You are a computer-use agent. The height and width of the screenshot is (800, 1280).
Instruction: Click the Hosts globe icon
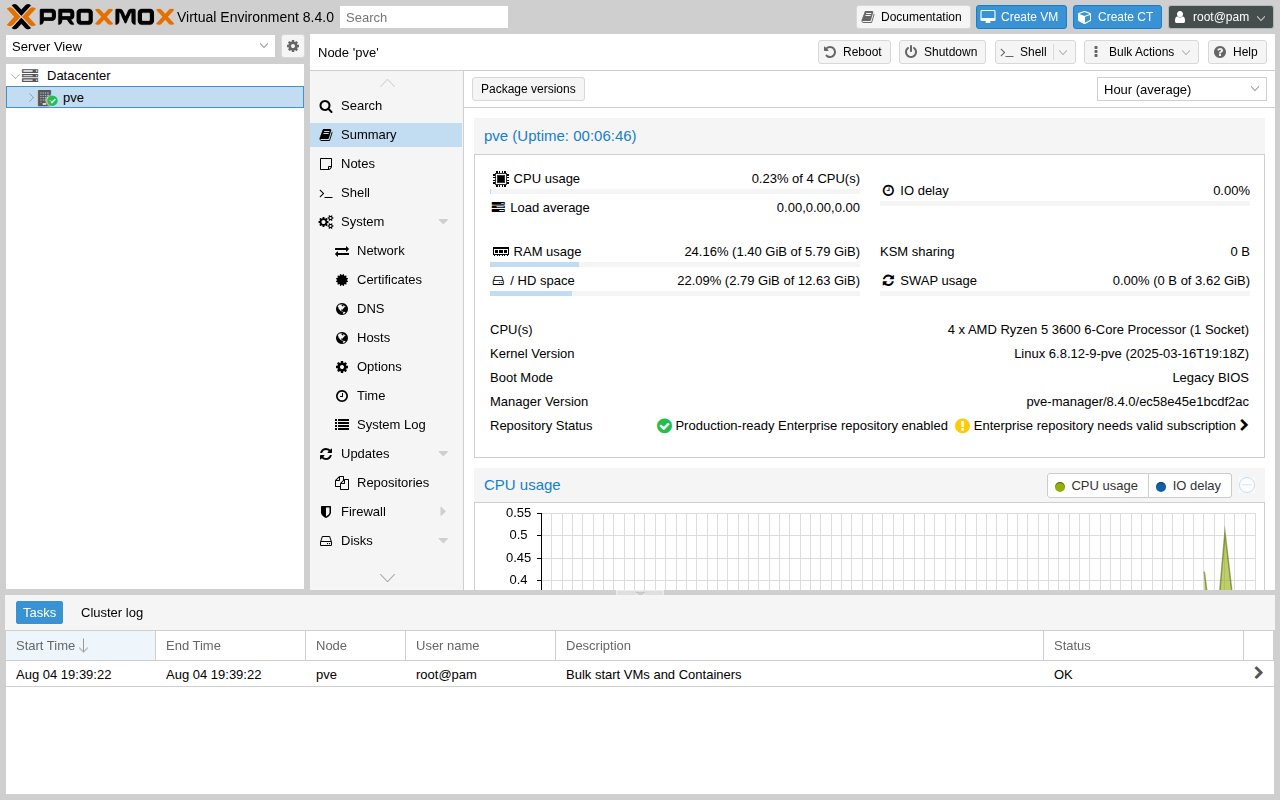[x=342, y=338]
